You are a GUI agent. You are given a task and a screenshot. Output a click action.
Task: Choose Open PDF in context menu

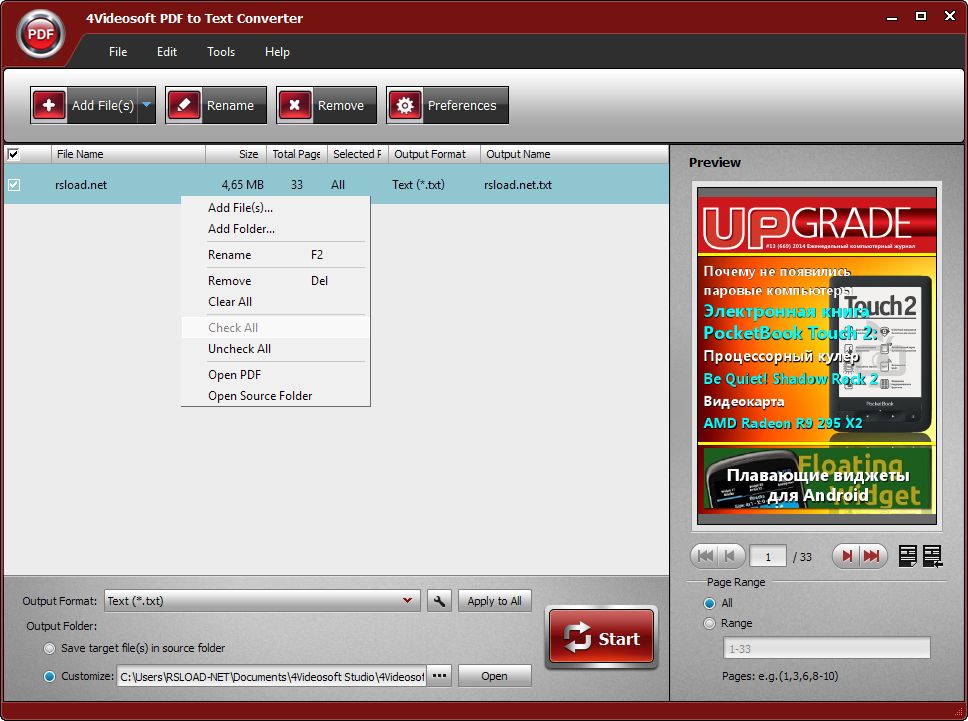point(275,375)
